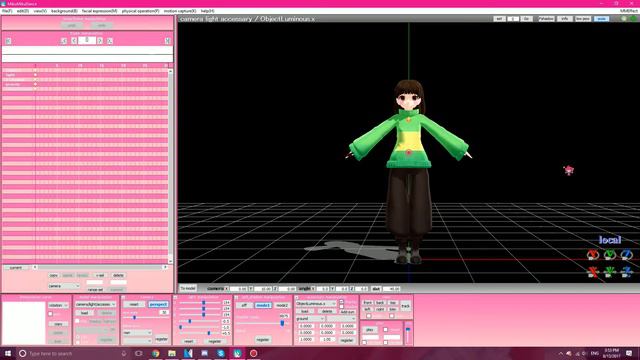Step forward one frame arrow
This screenshot has height=360, width=640.
(100, 41)
